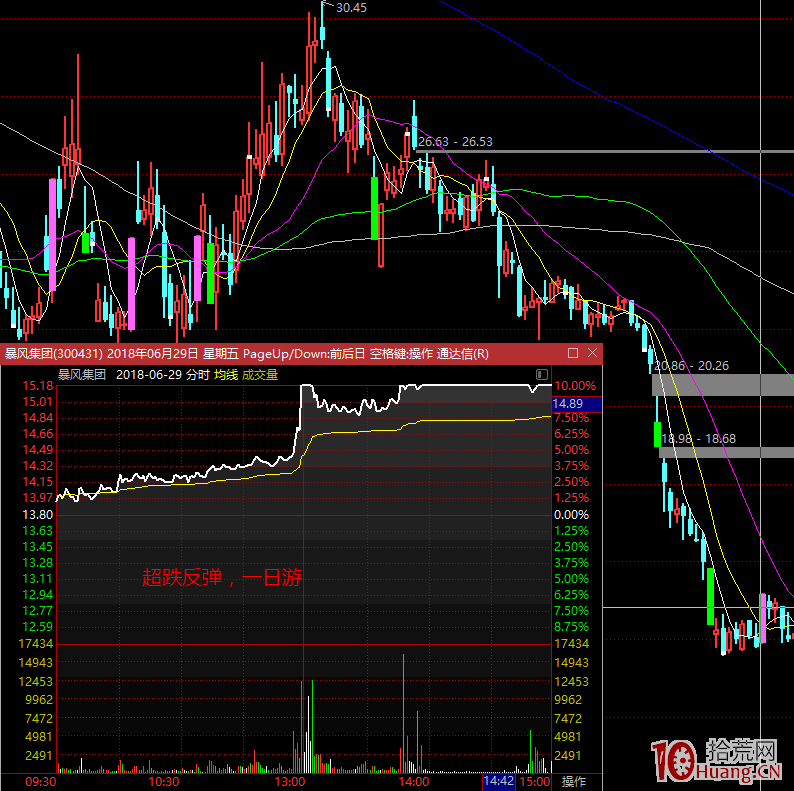Click the 09:30 time axis label
This screenshot has width=794, height=791.
click(x=41, y=782)
